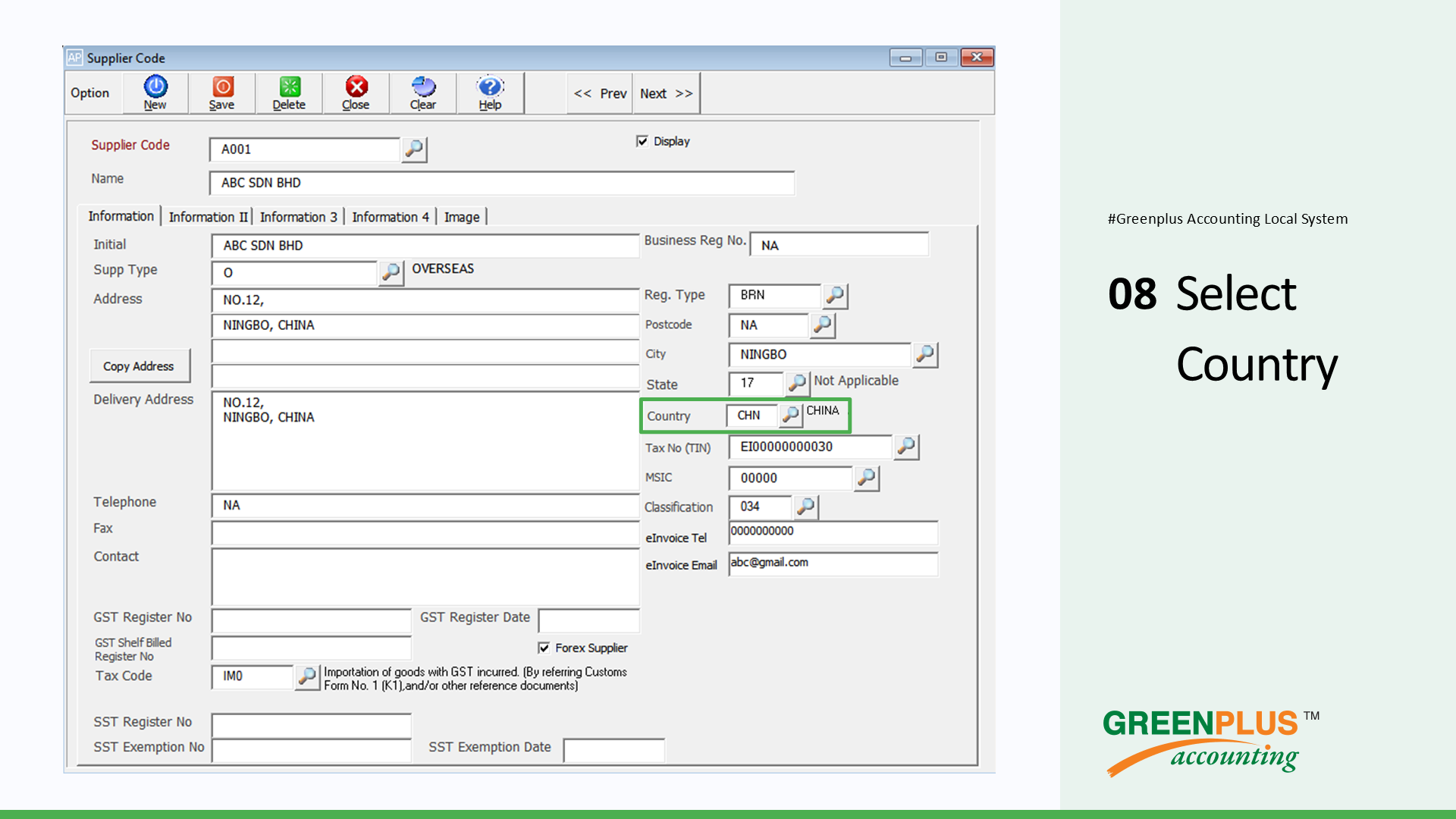Click the Initial input field
The height and width of the screenshot is (819, 1456).
click(x=425, y=246)
